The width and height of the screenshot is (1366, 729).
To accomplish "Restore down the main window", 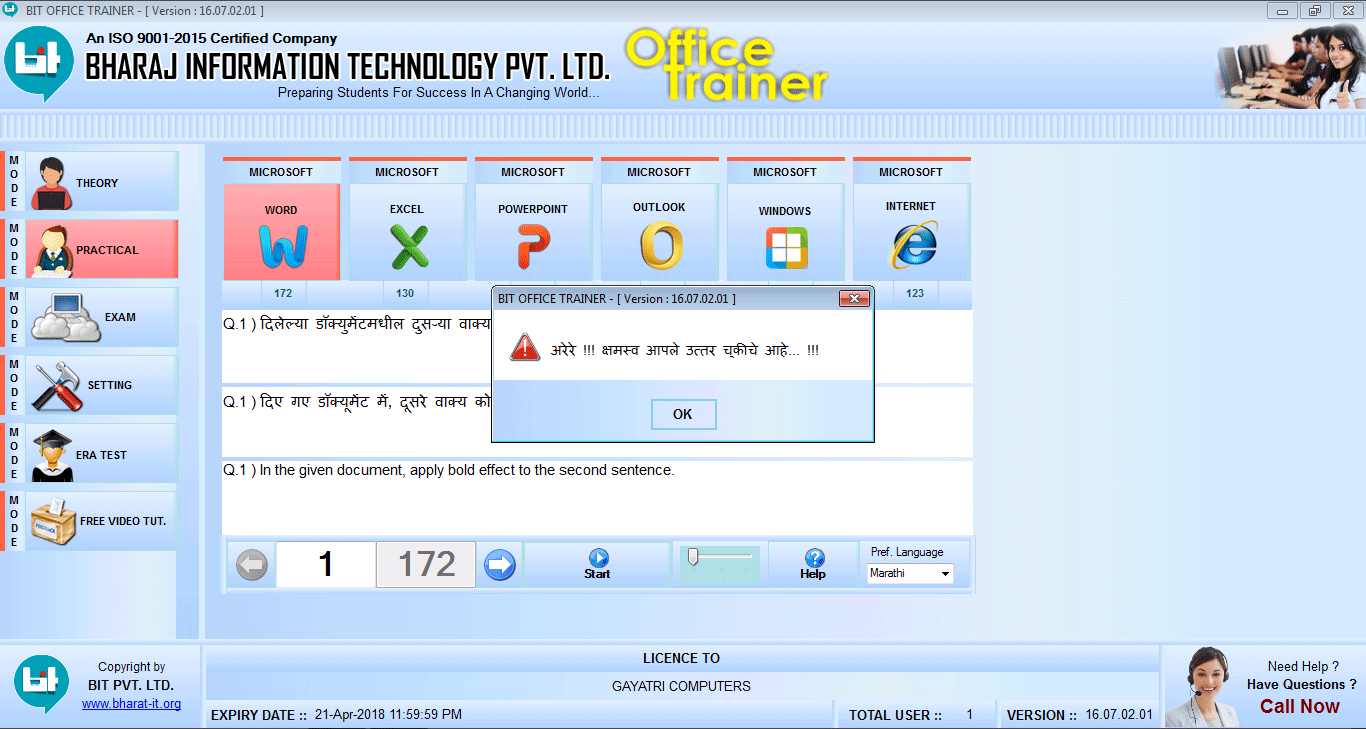I will (1314, 10).
